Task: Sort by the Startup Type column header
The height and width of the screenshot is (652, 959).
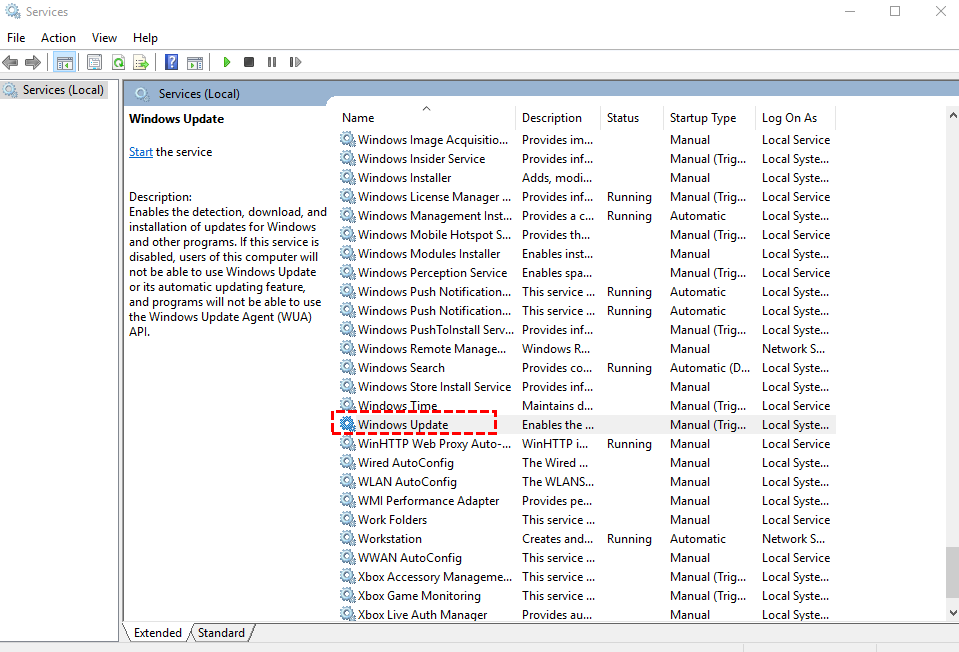Action: [x=702, y=118]
